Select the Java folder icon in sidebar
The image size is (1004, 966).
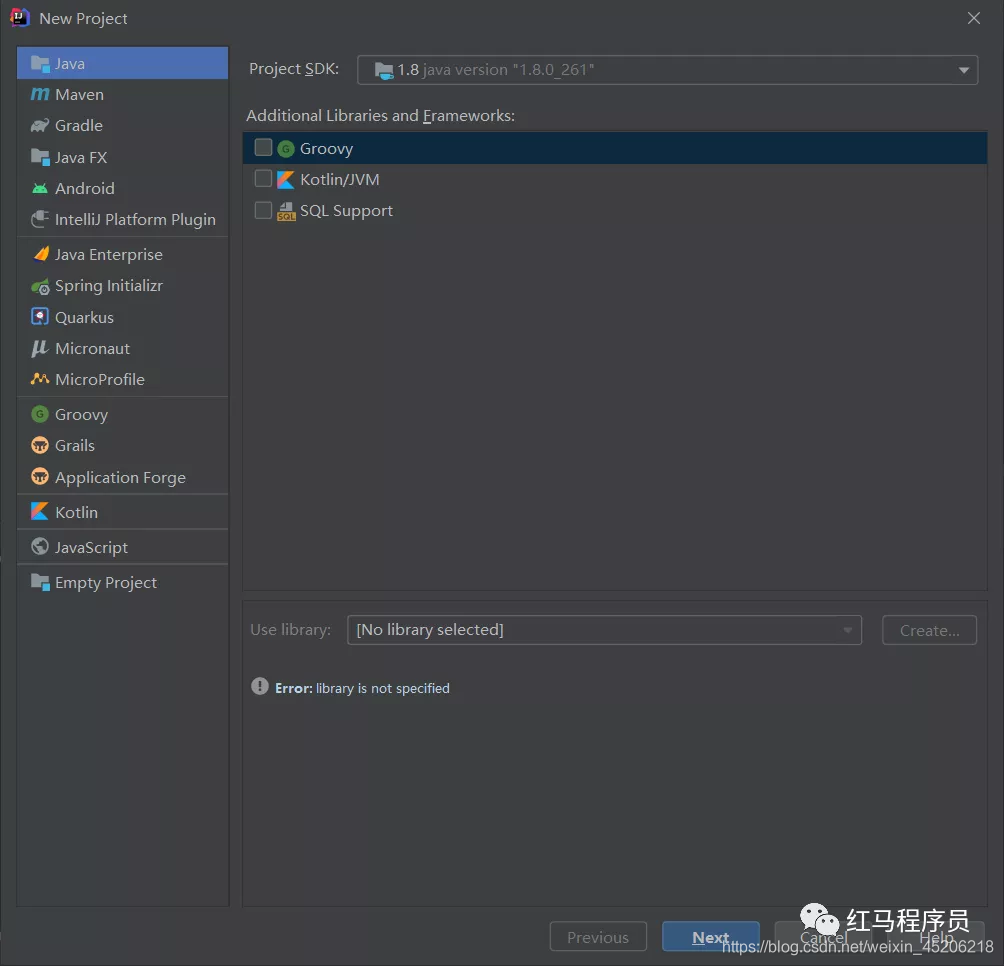tap(40, 63)
